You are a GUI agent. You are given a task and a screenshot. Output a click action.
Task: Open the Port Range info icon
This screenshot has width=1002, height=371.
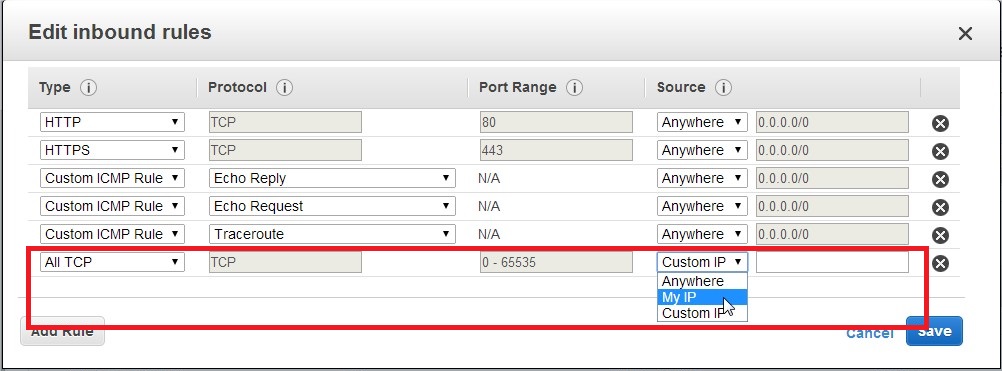point(574,87)
